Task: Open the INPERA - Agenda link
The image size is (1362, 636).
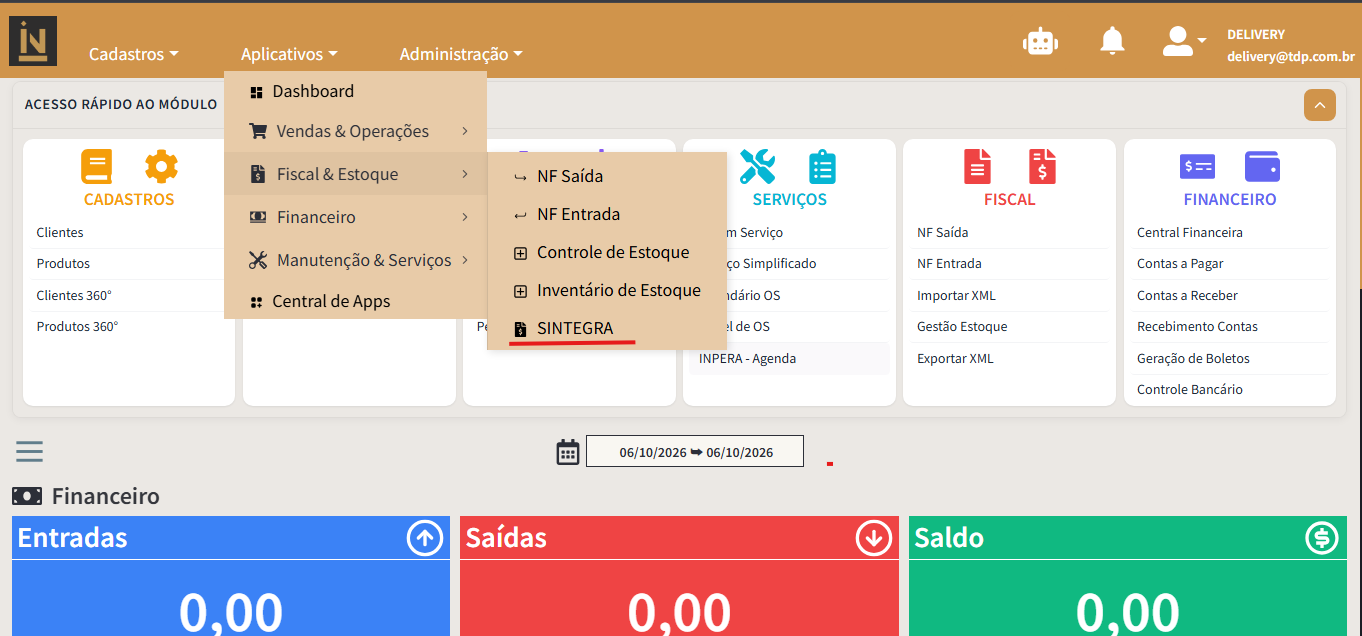Action: click(747, 358)
